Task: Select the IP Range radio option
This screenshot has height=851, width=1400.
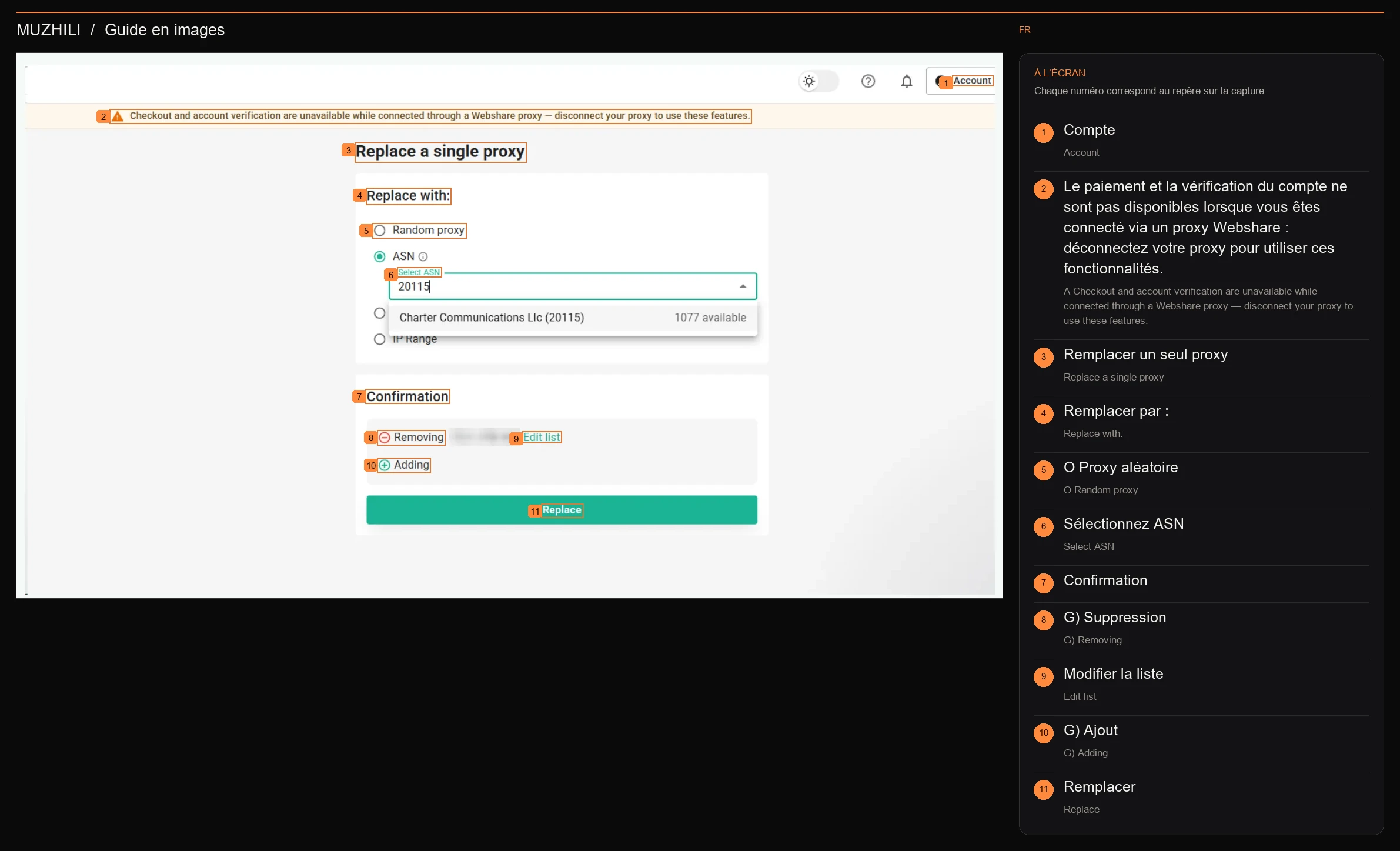Action: tap(380, 339)
